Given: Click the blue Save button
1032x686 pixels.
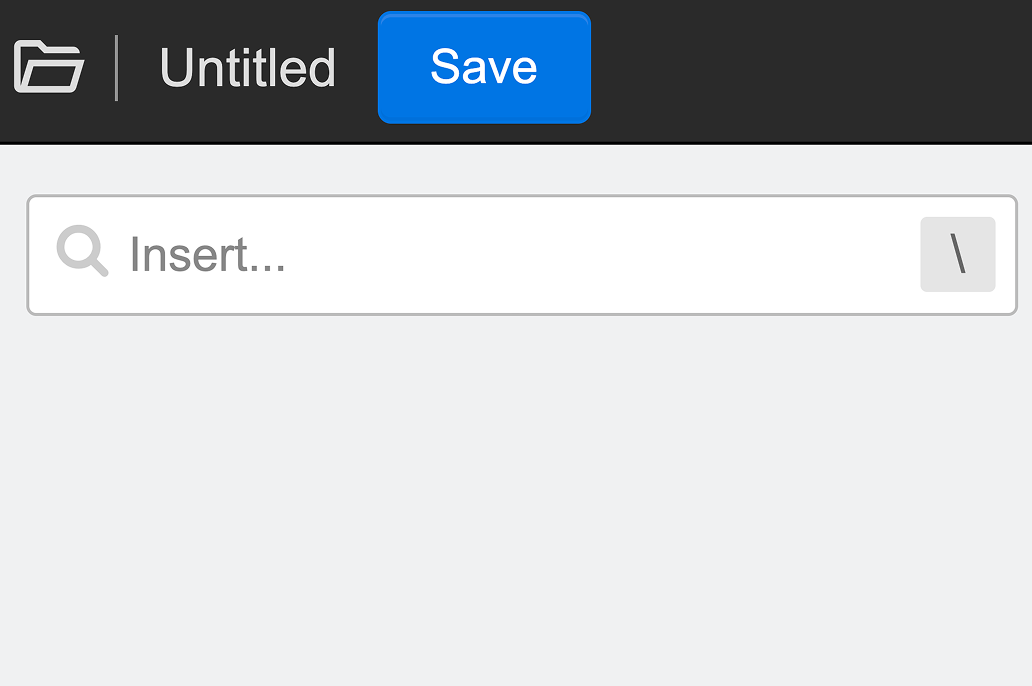Looking at the screenshot, I should click(484, 67).
